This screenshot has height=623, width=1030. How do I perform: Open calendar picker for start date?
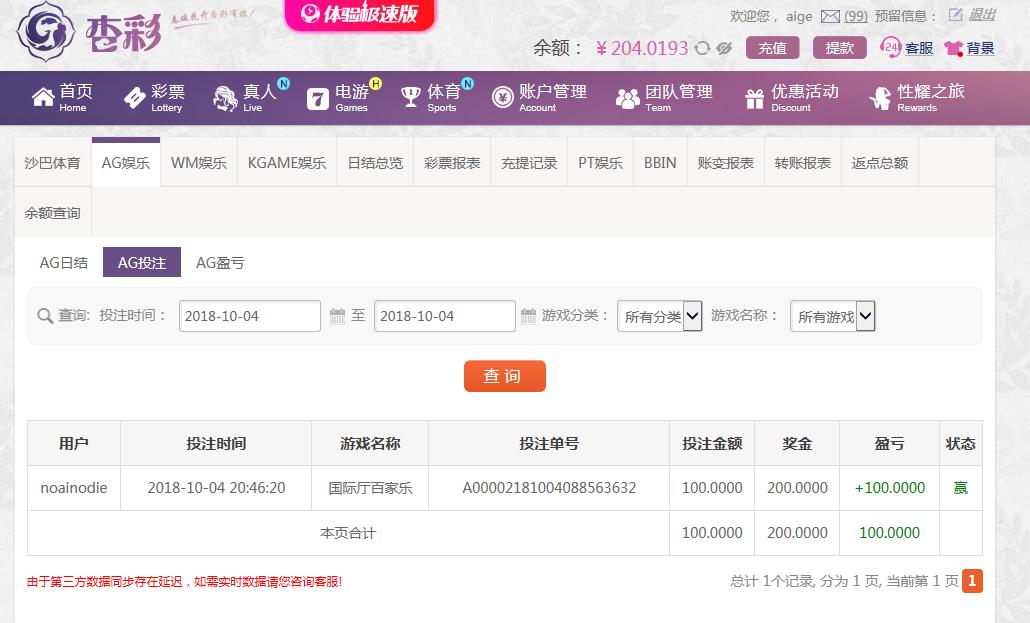coord(338,316)
